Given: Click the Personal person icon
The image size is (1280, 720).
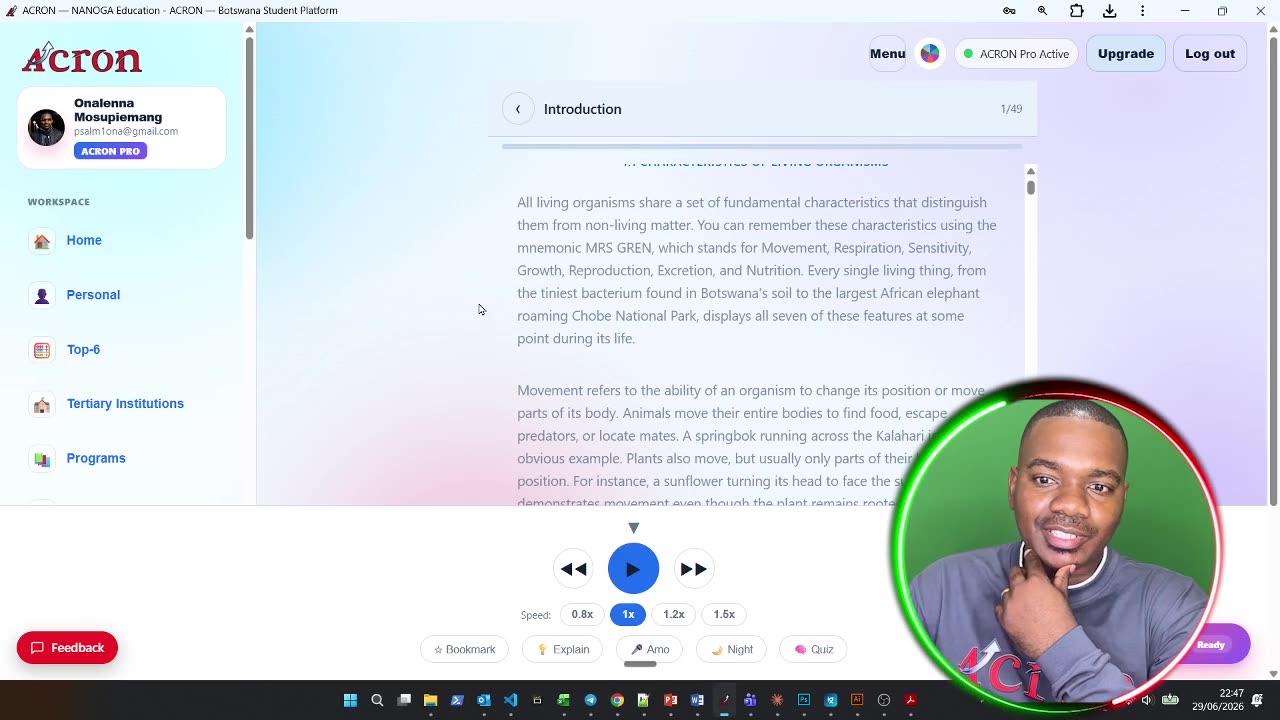Looking at the screenshot, I should coord(42,295).
